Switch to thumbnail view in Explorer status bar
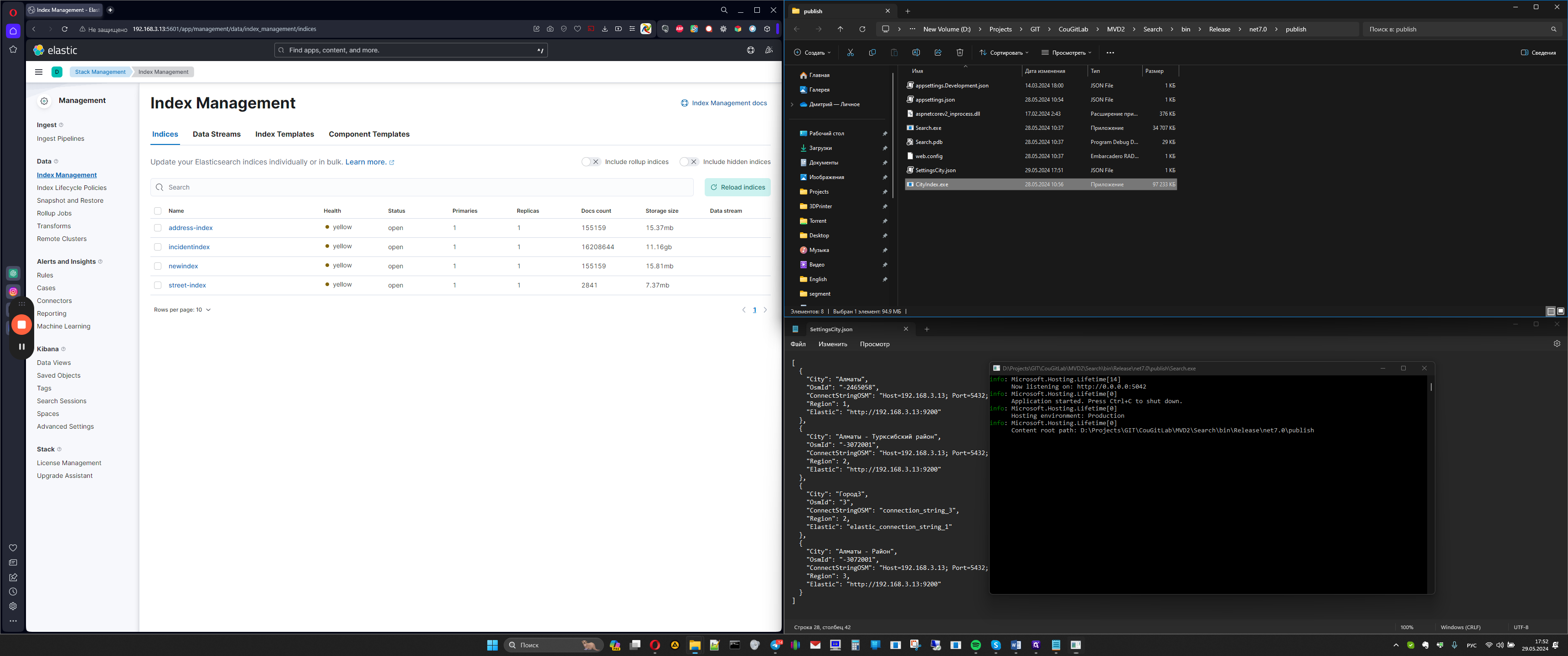 [1561, 311]
